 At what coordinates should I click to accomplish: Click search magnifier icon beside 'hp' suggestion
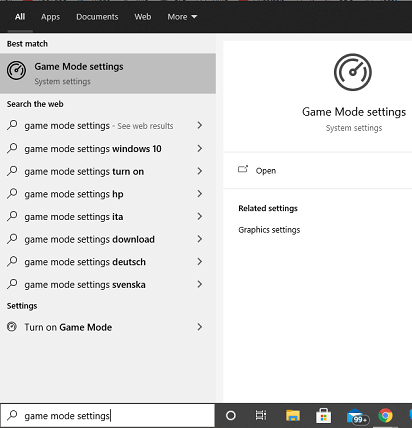coord(12,193)
